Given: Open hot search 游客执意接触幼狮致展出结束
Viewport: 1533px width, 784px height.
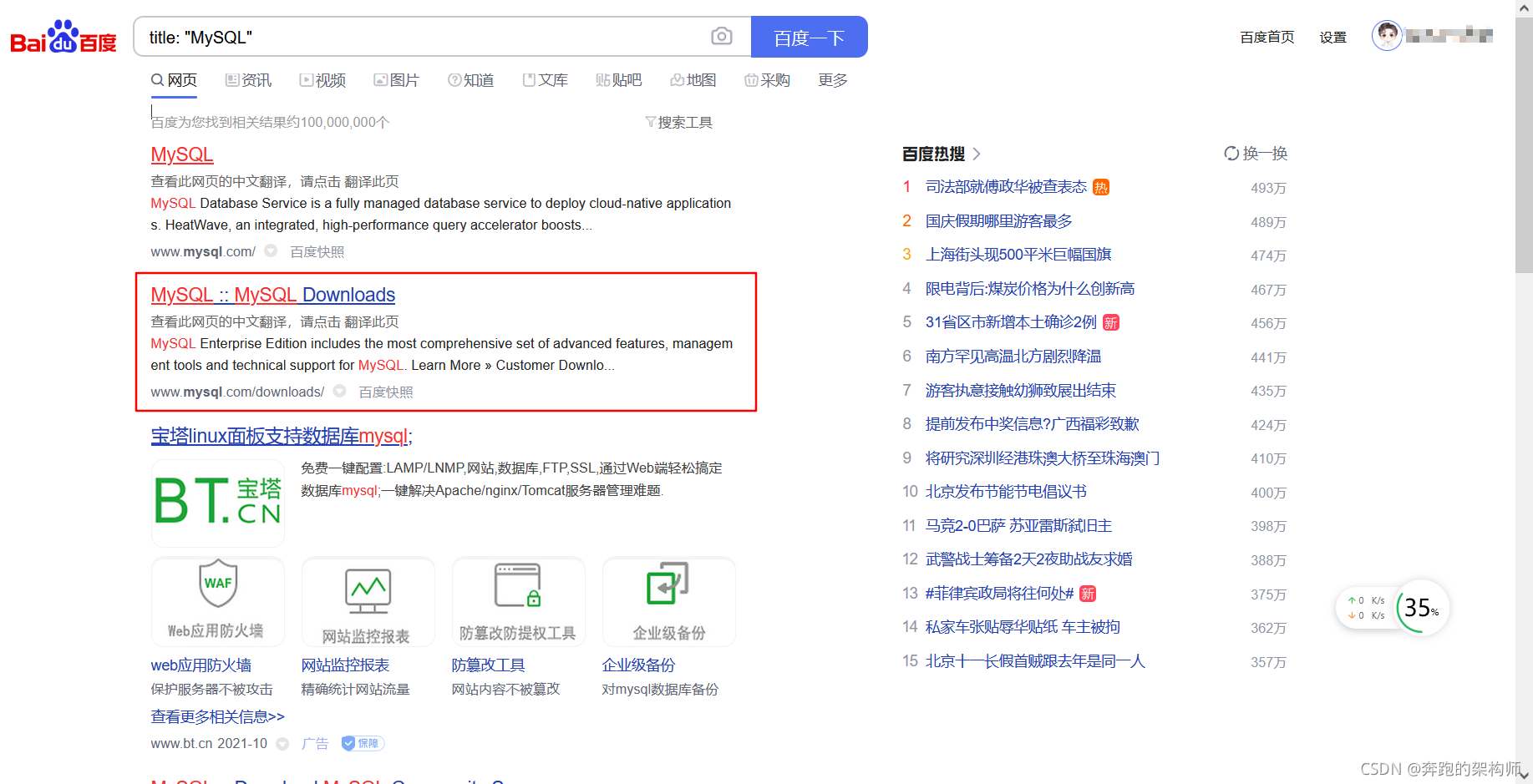Looking at the screenshot, I should pyautogui.click(x=1020, y=391).
